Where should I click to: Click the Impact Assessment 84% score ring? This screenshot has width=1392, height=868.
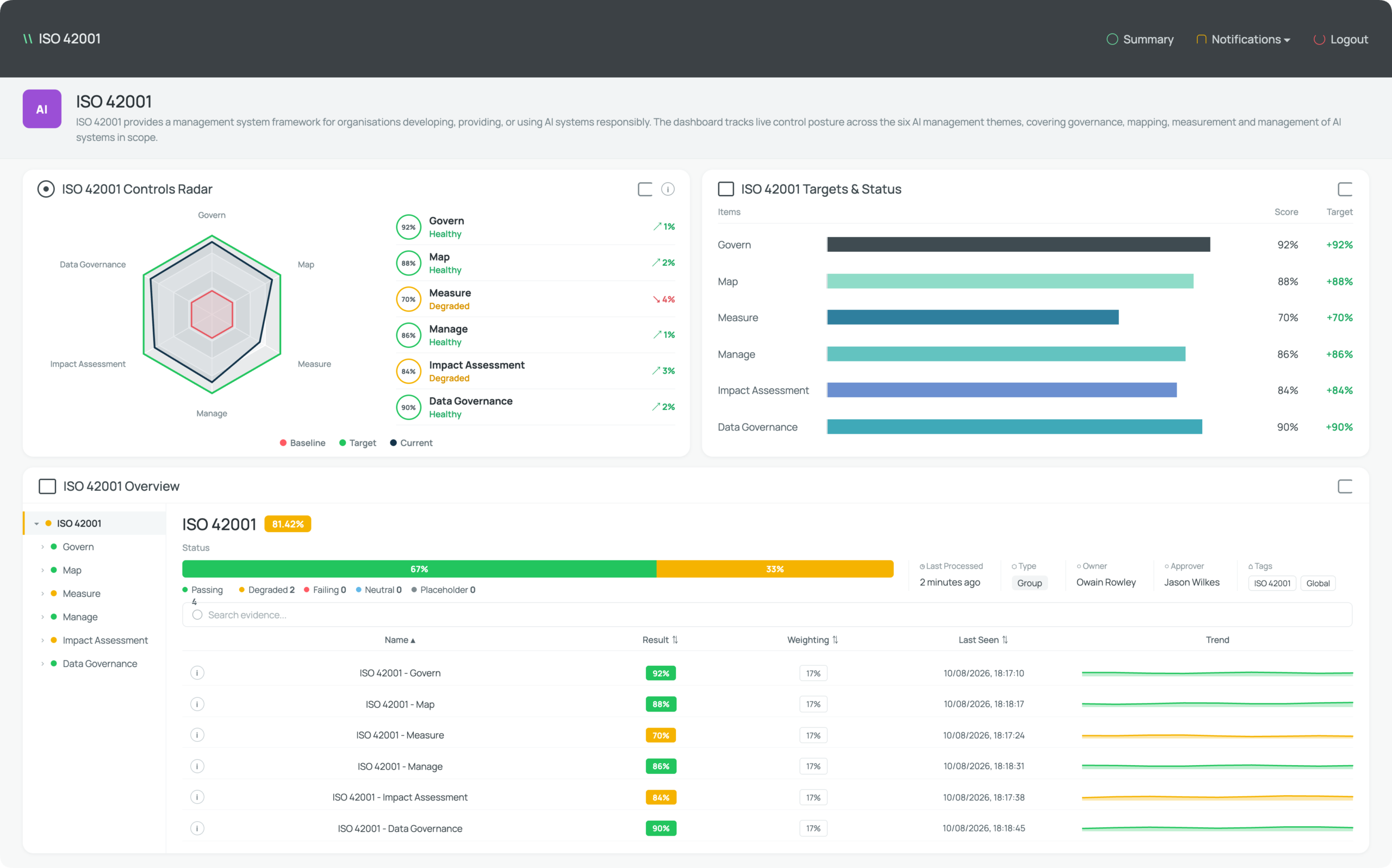(x=408, y=371)
